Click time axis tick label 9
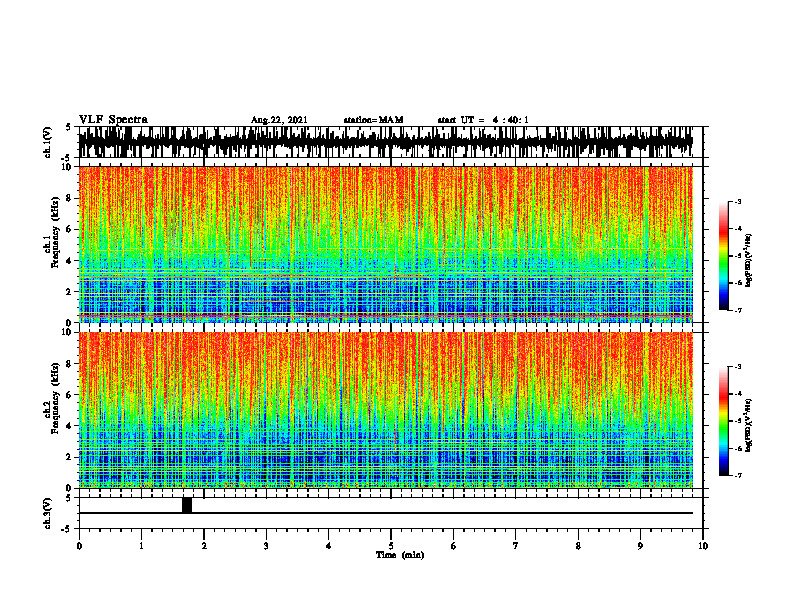Image resolution: width=792 pixels, height=612 pixels. click(x=640, y=546)
